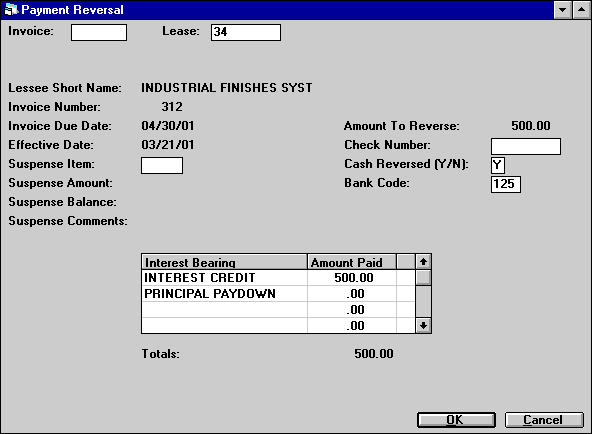Image resolution: width=592 pixels, height=434 pixels.
Task: Select the Cash Reversed Y/N field
Action: tap(498, 165)
